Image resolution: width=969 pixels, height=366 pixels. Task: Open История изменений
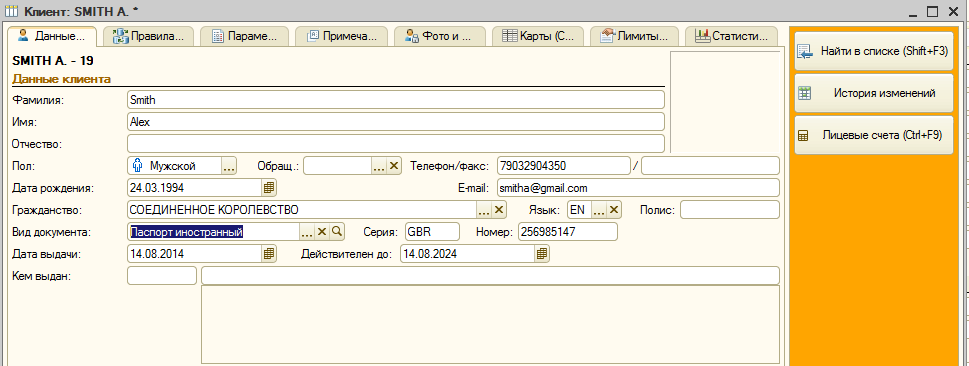(874, 93)
